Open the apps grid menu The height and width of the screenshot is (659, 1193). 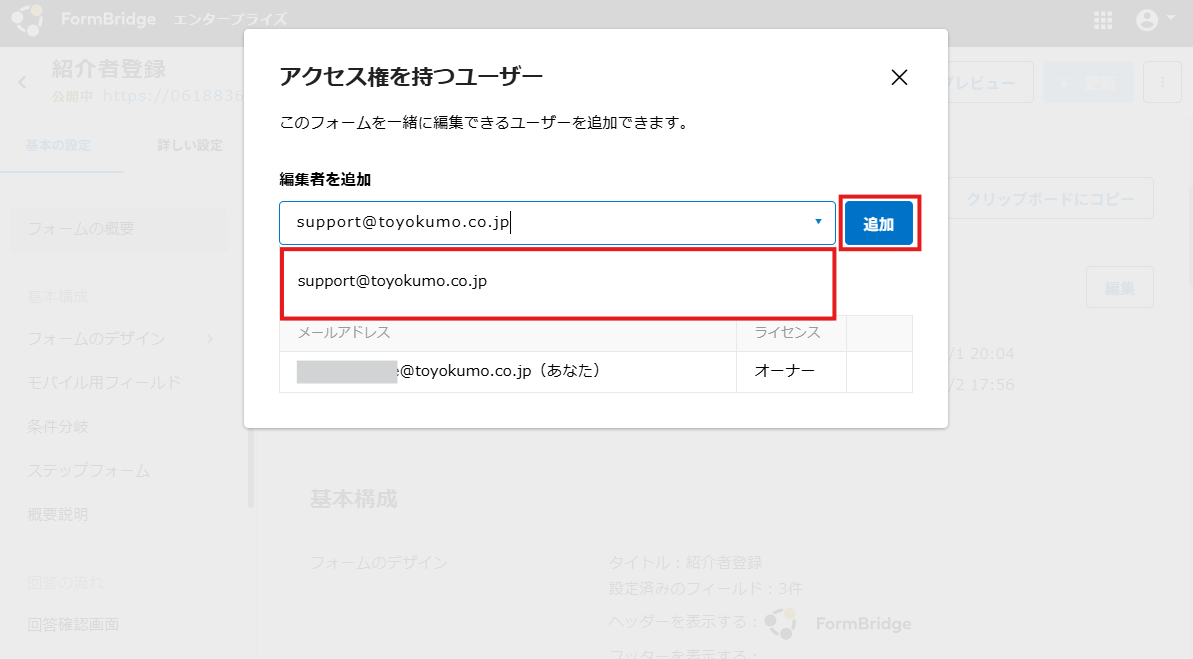click(1103, 20)
